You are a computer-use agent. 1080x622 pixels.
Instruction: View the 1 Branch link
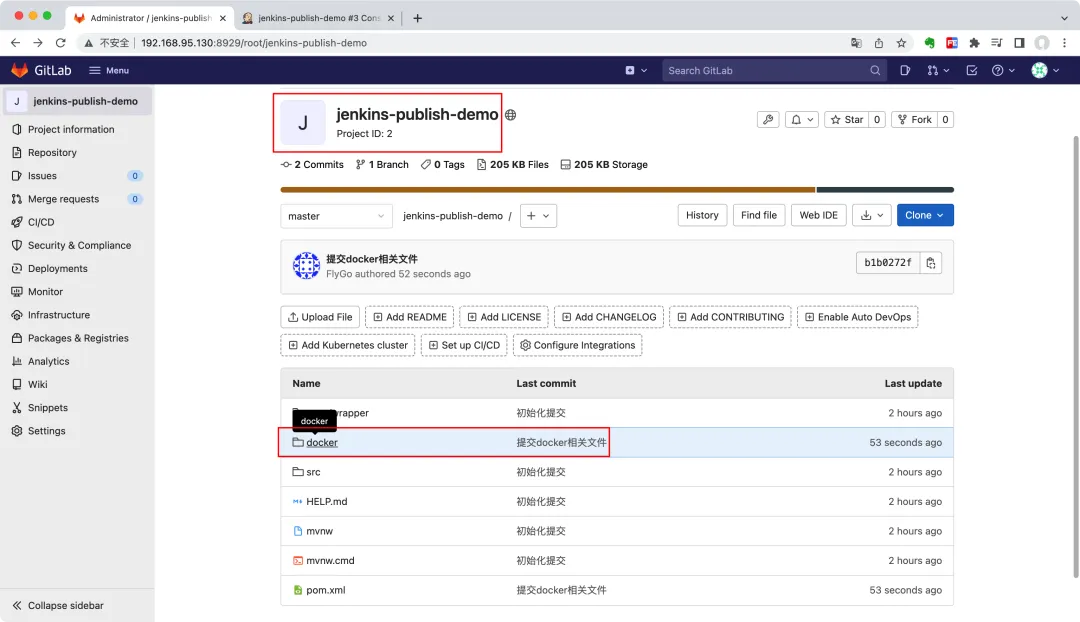[x=382, y=165]
